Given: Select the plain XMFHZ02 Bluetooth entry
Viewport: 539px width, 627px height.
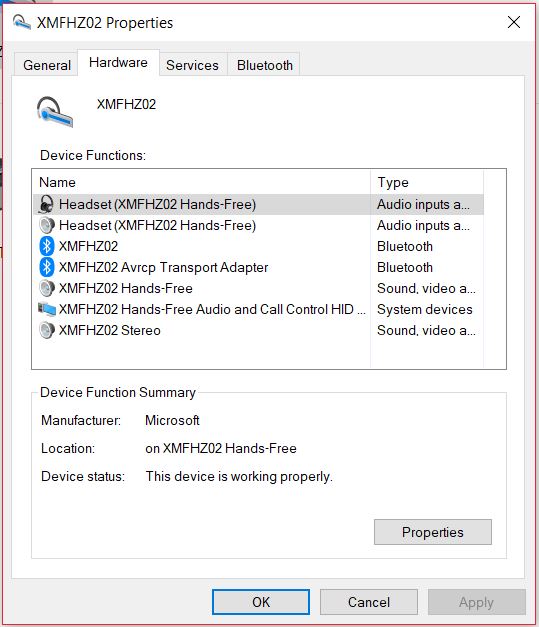Looking at the screenshot, I should (88, 246).
